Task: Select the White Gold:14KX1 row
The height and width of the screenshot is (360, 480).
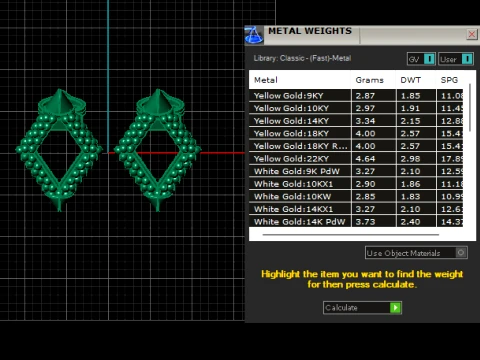Action: pos(356,209)
